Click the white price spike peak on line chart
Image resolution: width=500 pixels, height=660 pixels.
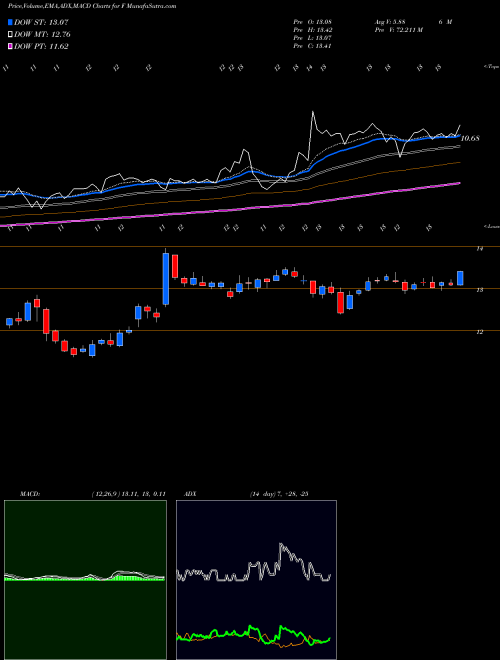[313, 113]
